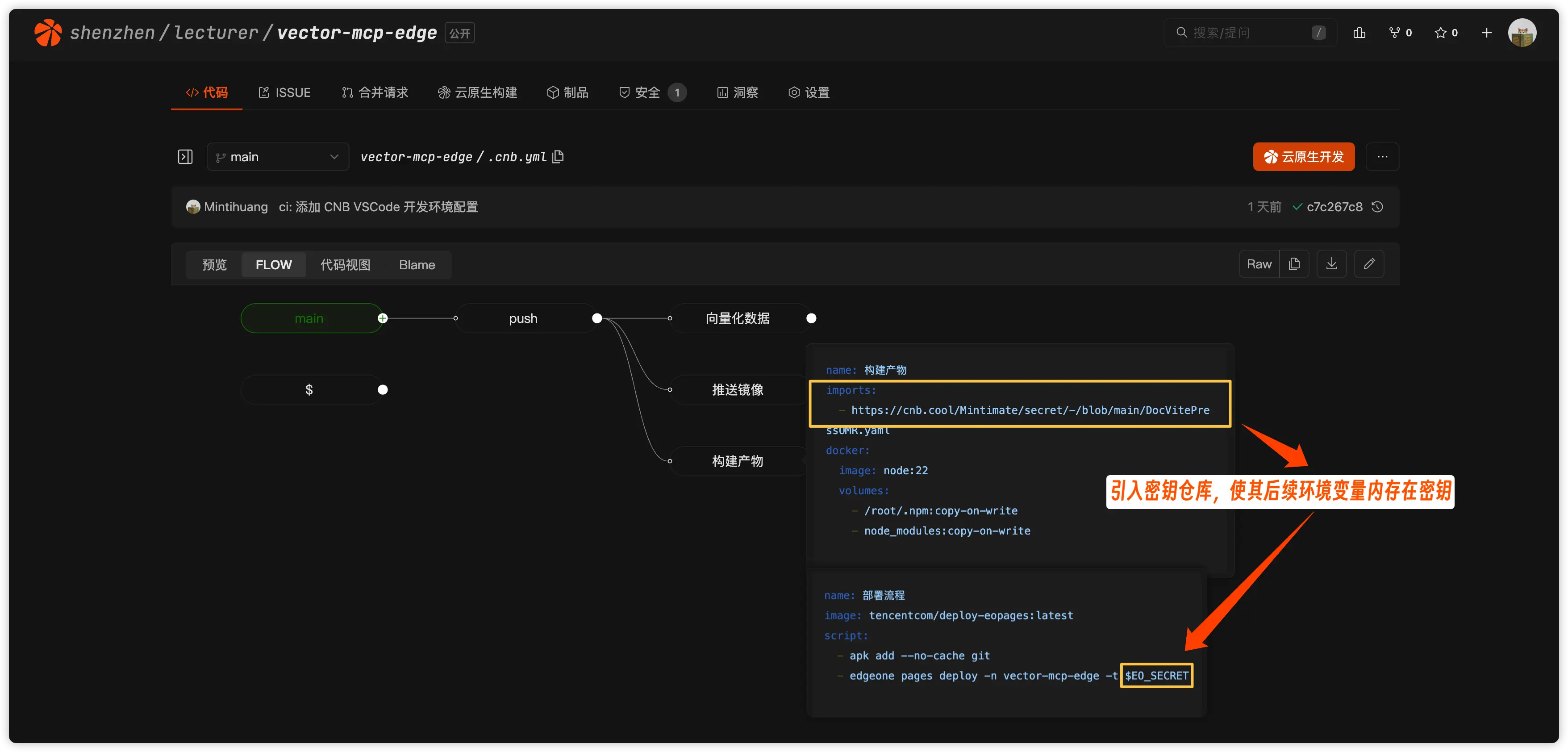Expand the file tree sidebar panel
The height and width of the screenshot is (752, 1568).
185,156
